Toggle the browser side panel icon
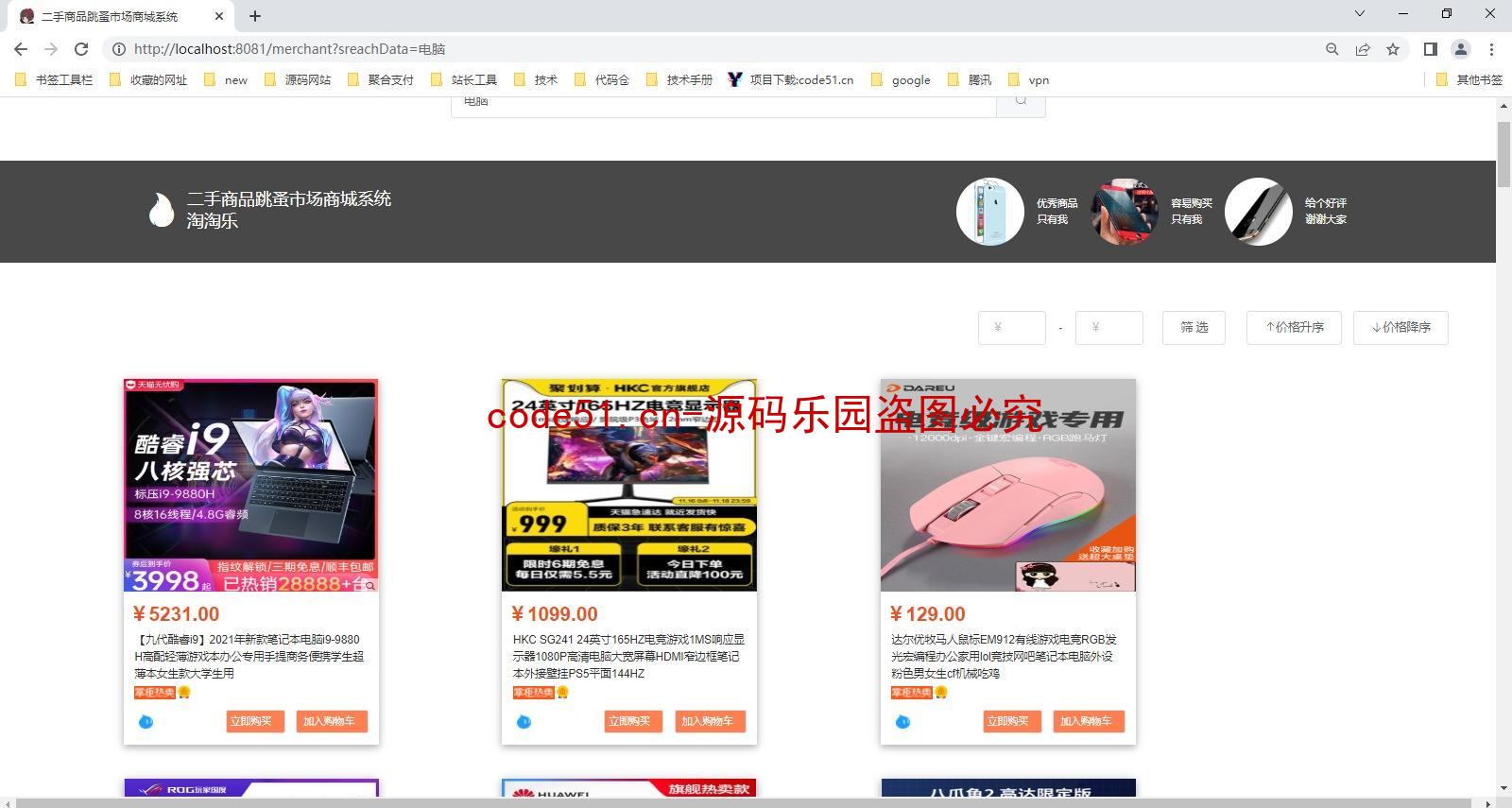This screenshot has height=808, width=1512. 1431,49
